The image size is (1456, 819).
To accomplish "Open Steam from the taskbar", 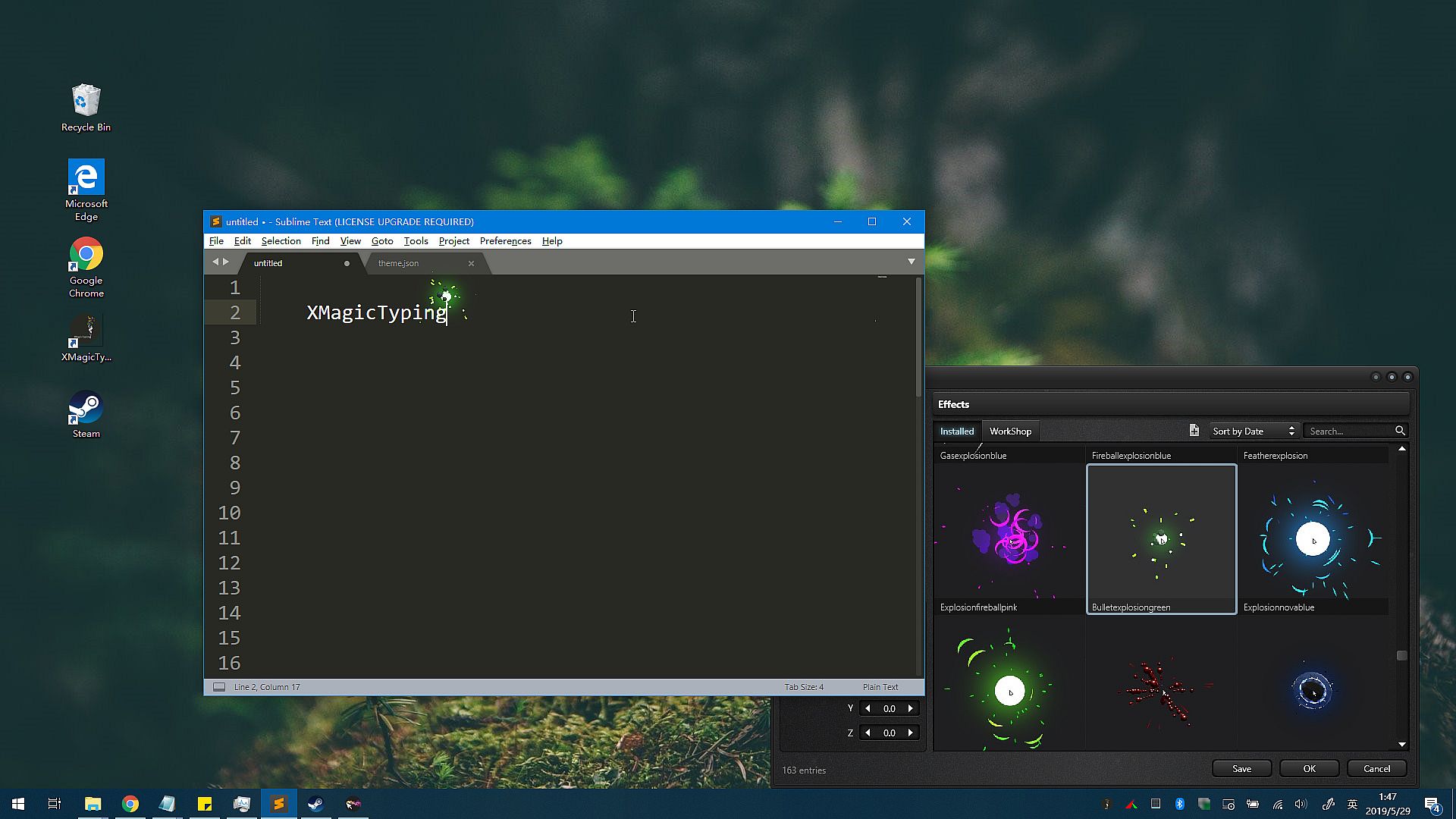I will [x=315, y=804].
